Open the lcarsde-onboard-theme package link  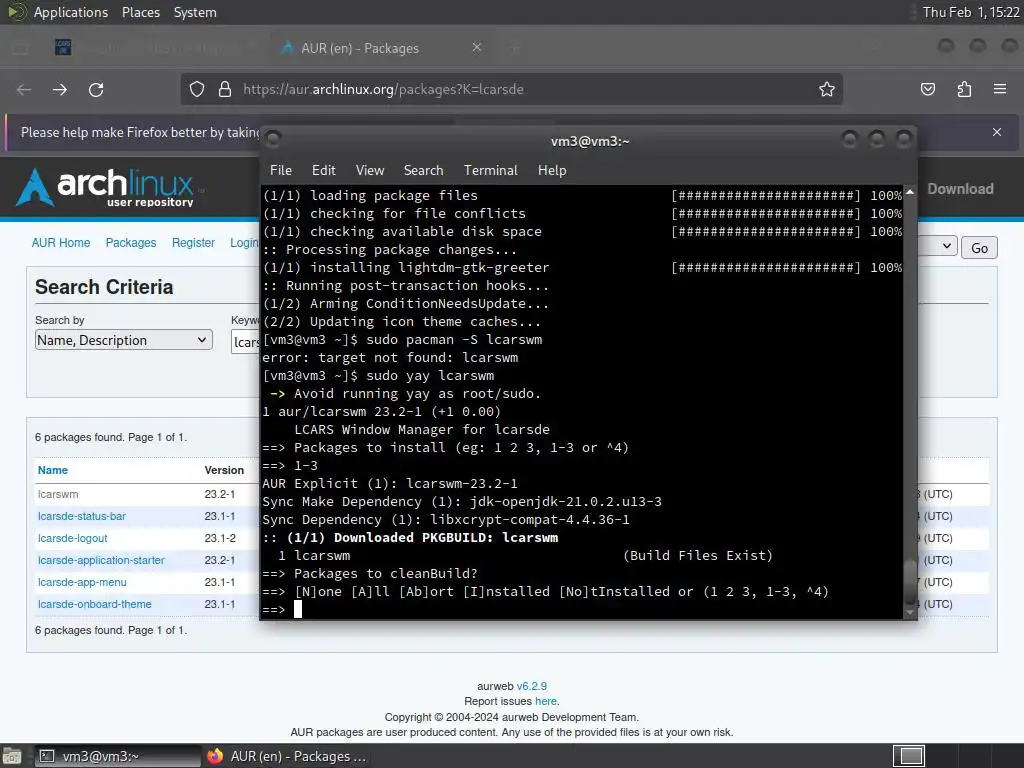pos(95,605)
